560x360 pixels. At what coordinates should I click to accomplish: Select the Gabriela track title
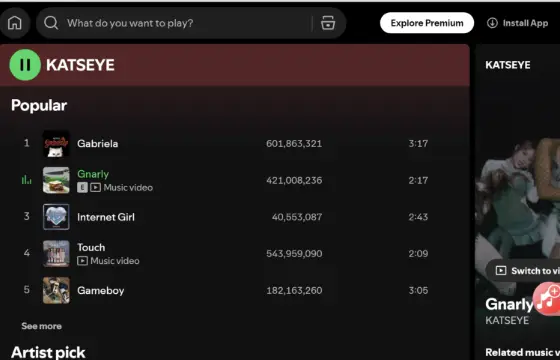[98, 144]
